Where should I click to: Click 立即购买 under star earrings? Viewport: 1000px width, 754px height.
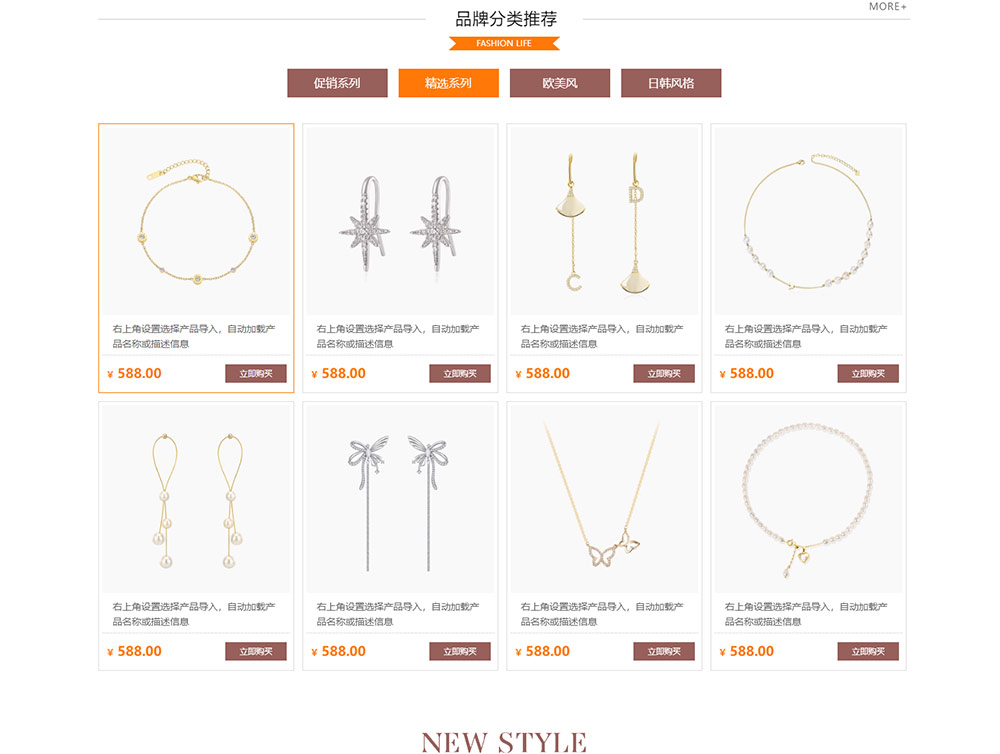[x=460, y=373]
